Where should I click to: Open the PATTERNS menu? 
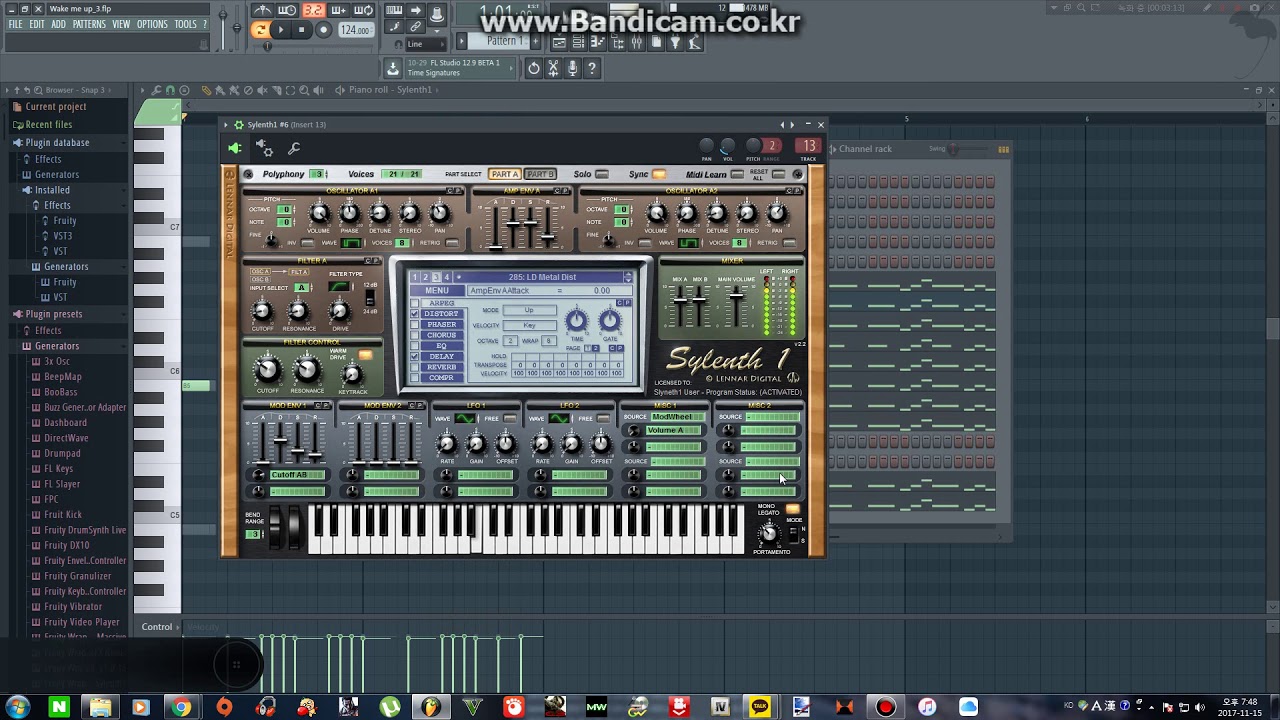coord(89,24)
